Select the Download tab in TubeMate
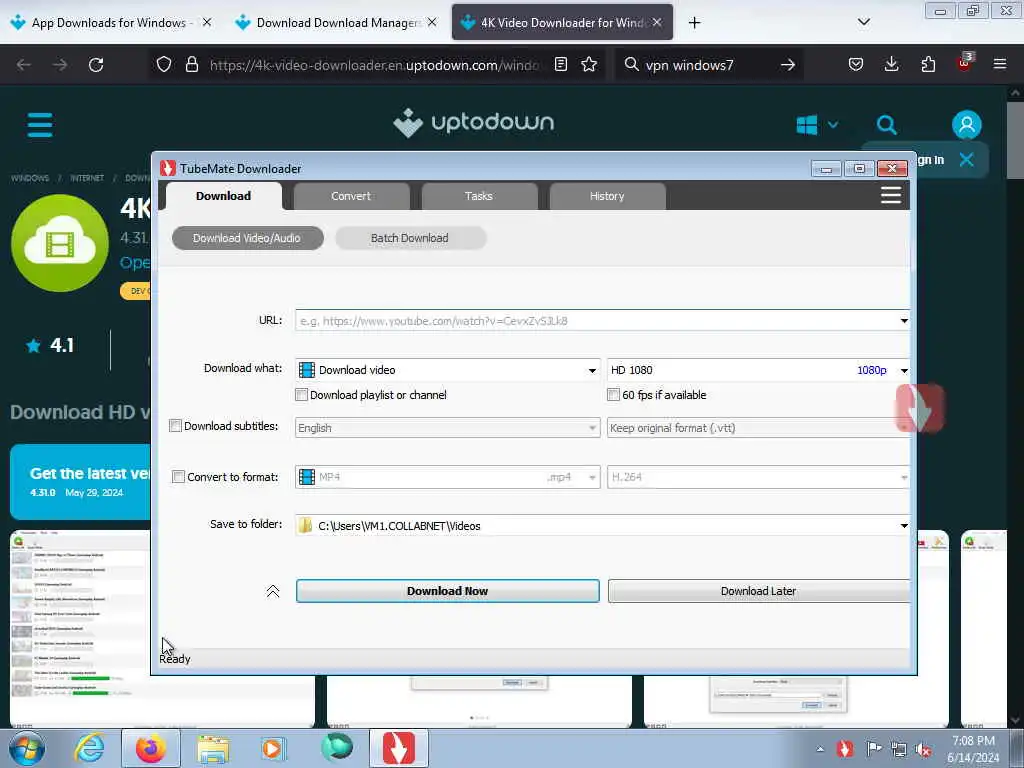Screen dimensions: 1024x768 223,196
